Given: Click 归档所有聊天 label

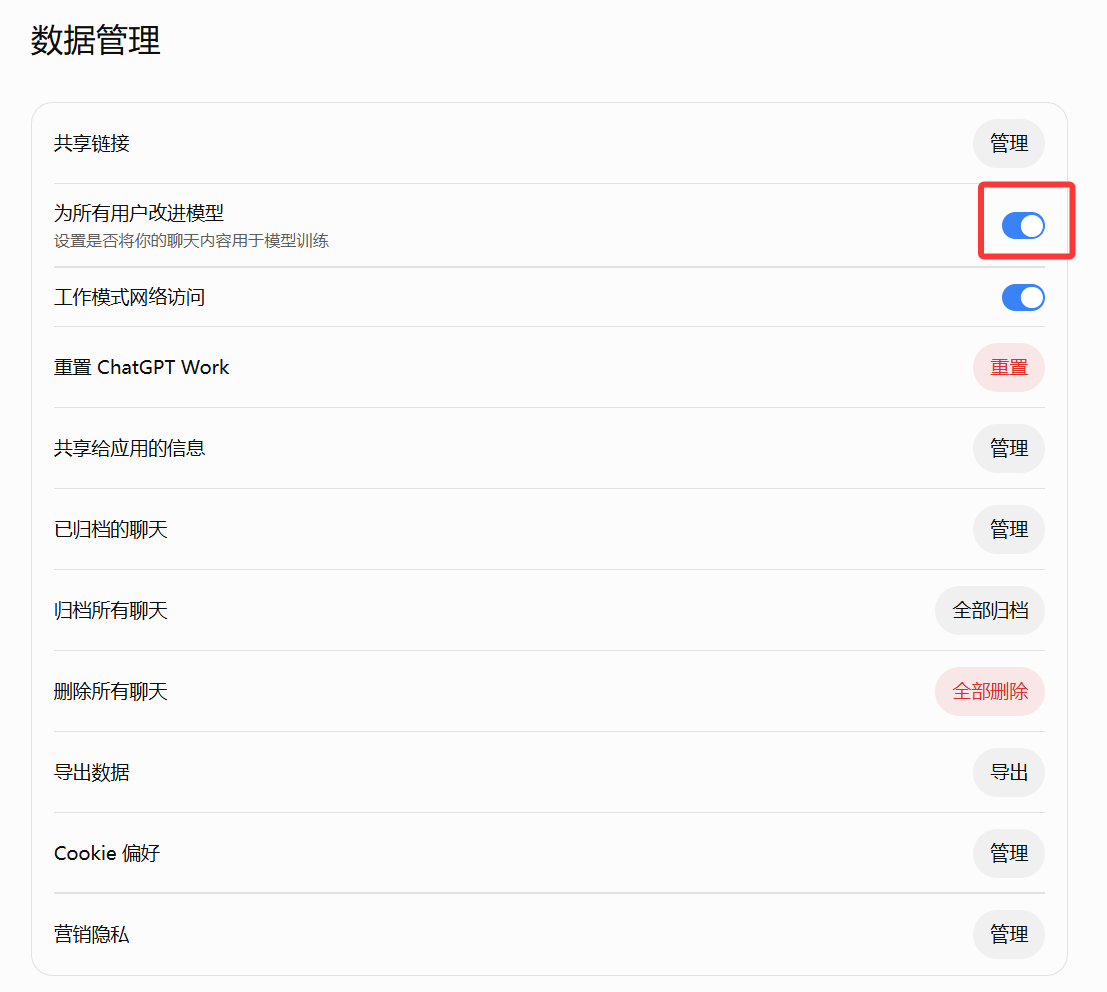Looking at the screenshot, I should [111, 610].
